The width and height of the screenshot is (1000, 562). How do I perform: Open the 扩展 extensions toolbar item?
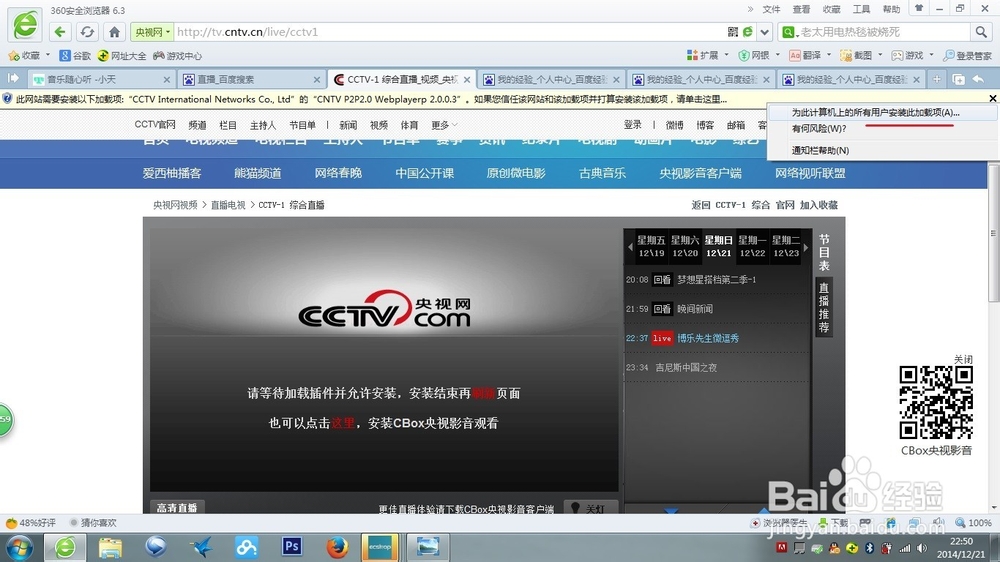click(703, 55)
